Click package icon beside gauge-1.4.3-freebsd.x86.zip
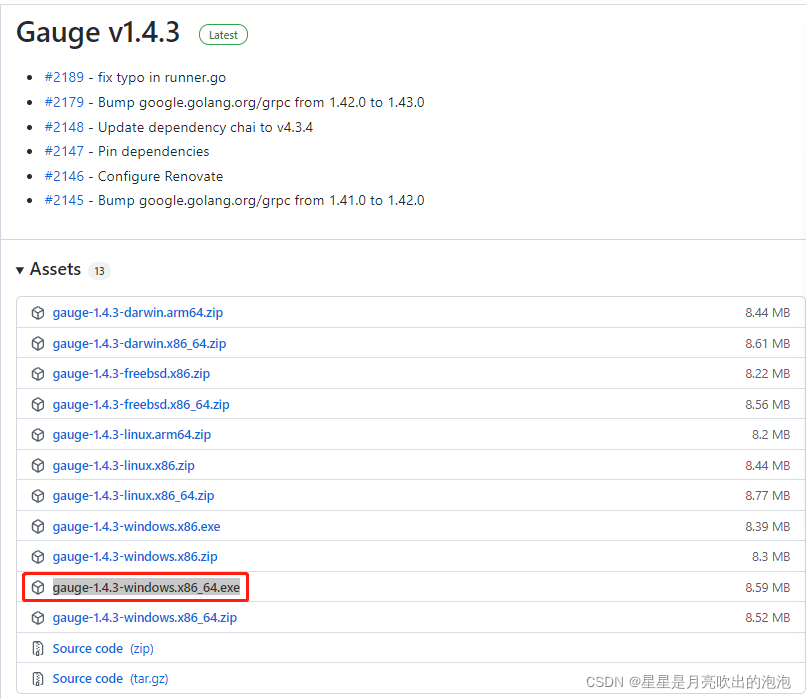This screenshot has width=806, height=699. pos(38,374)
